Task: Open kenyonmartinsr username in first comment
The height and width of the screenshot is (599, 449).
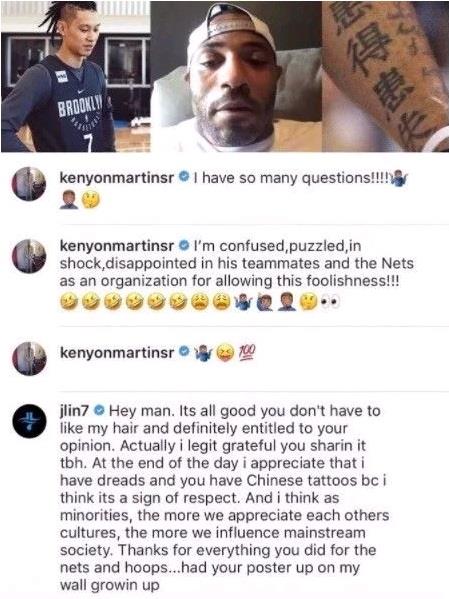Action: click(117, 177)
